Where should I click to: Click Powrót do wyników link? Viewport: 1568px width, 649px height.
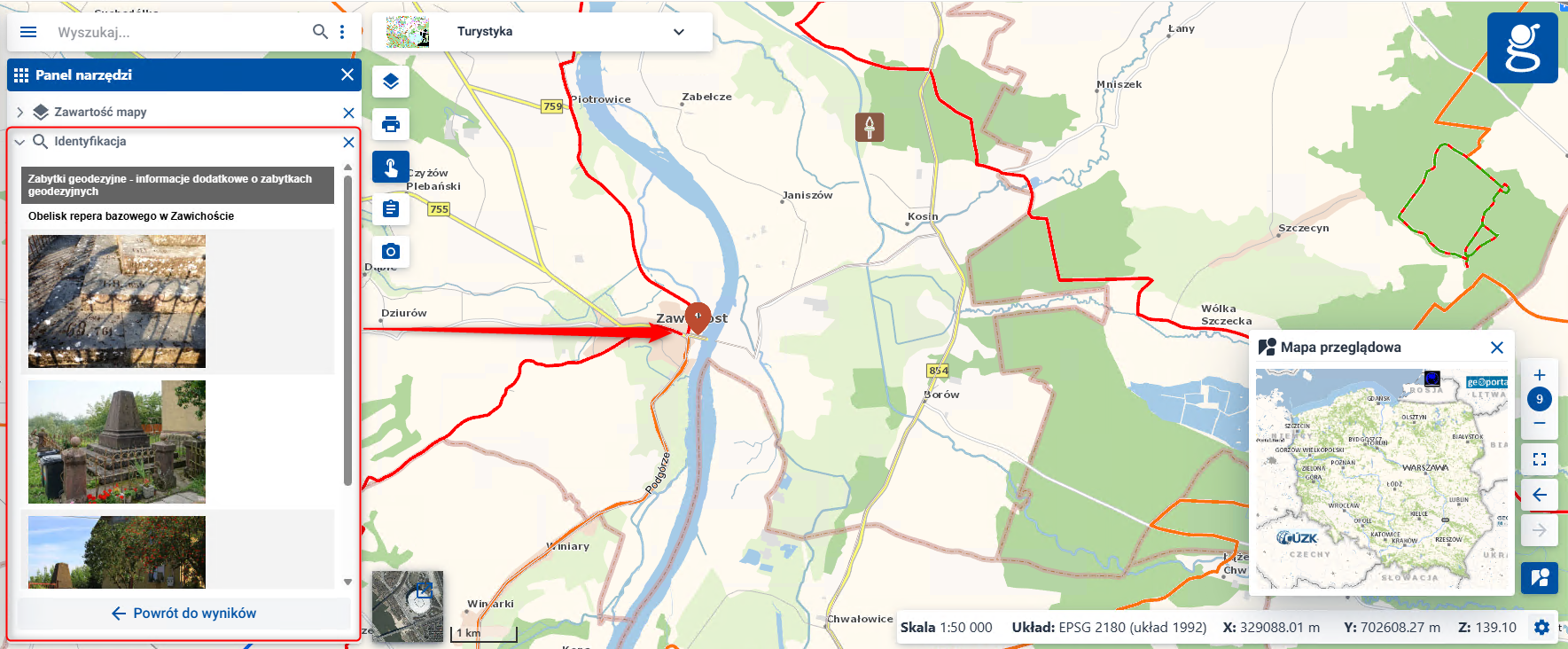click(183, 614)
